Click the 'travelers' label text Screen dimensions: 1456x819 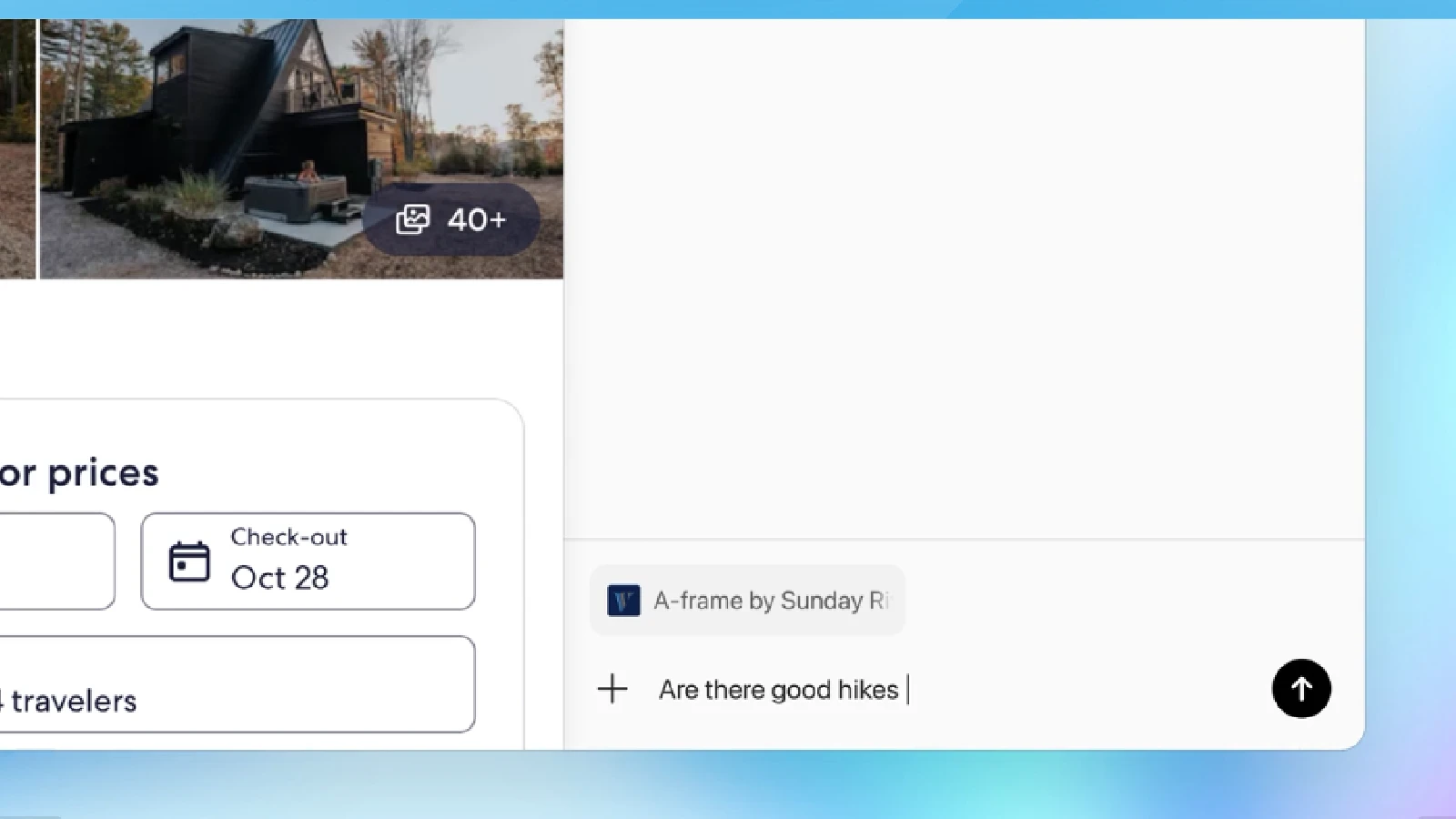(x=74, y=702)
